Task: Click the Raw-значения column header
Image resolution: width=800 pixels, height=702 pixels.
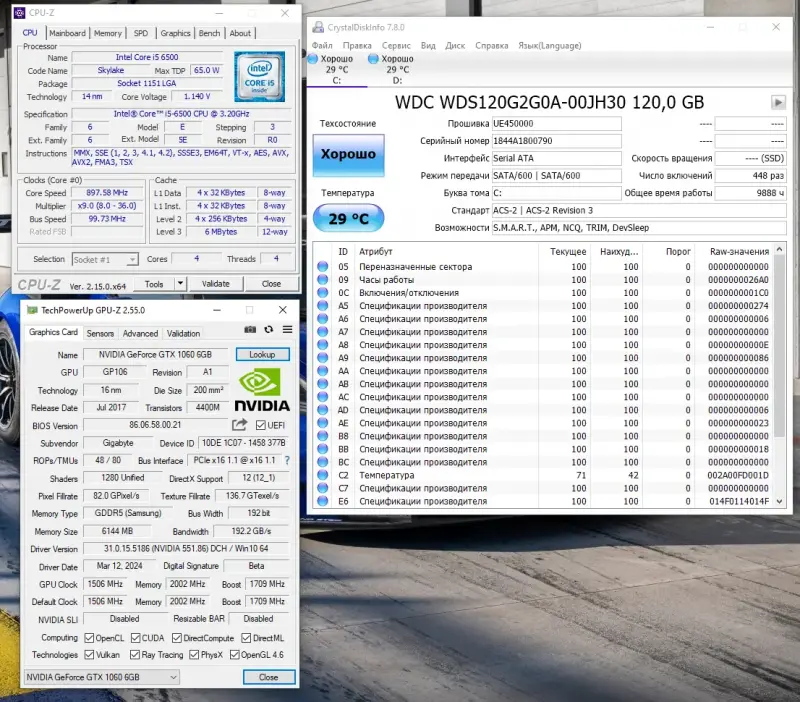Action: click(739, 252)
